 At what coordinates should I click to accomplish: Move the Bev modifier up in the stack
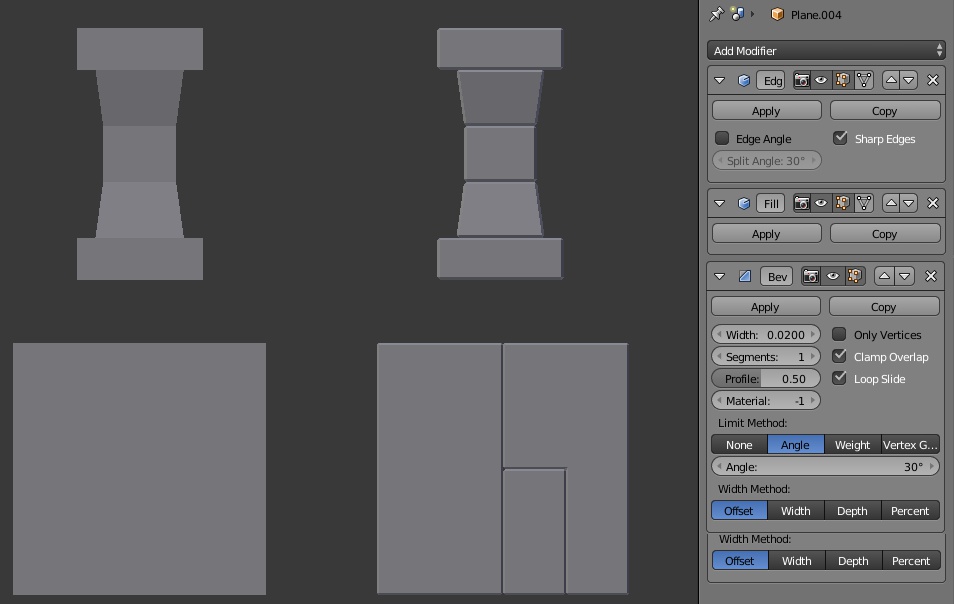tap(885, 276)
